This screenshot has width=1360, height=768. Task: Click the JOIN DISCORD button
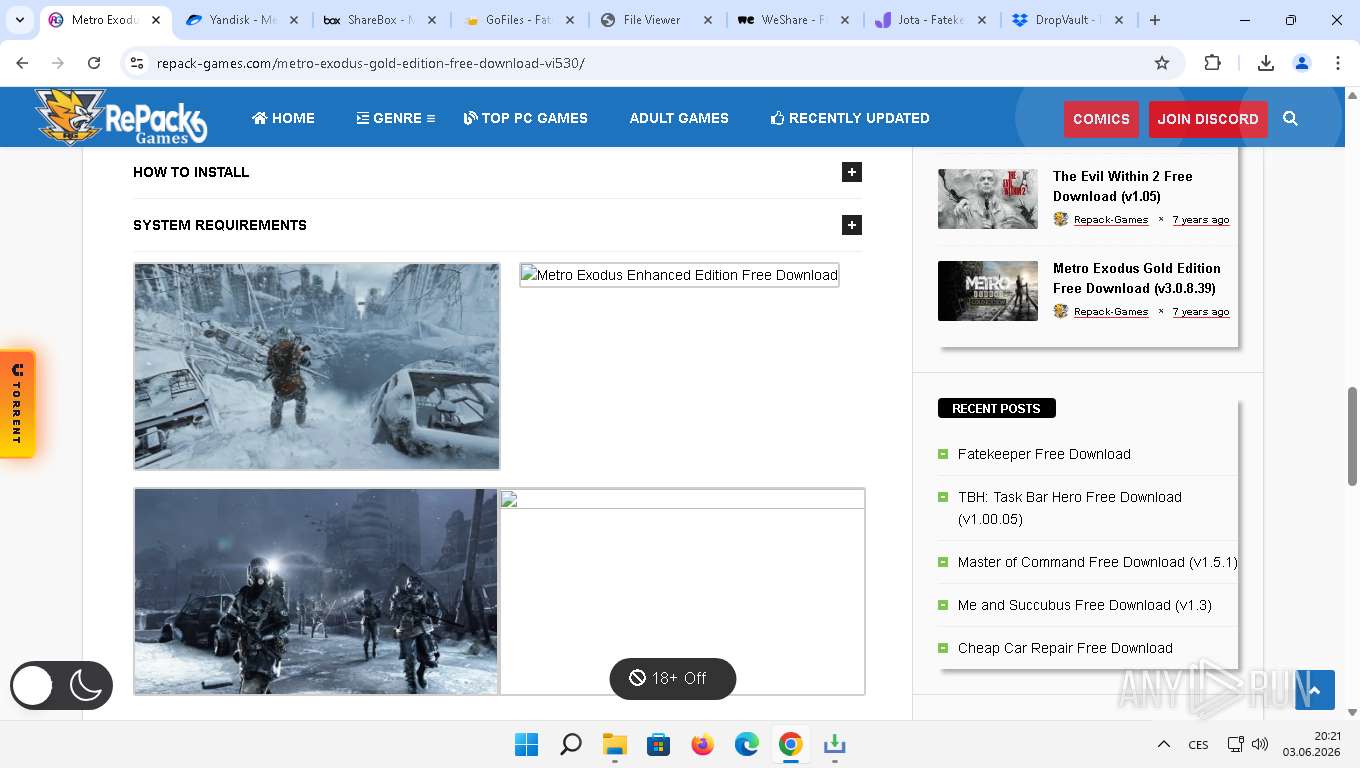[1208, 119]
